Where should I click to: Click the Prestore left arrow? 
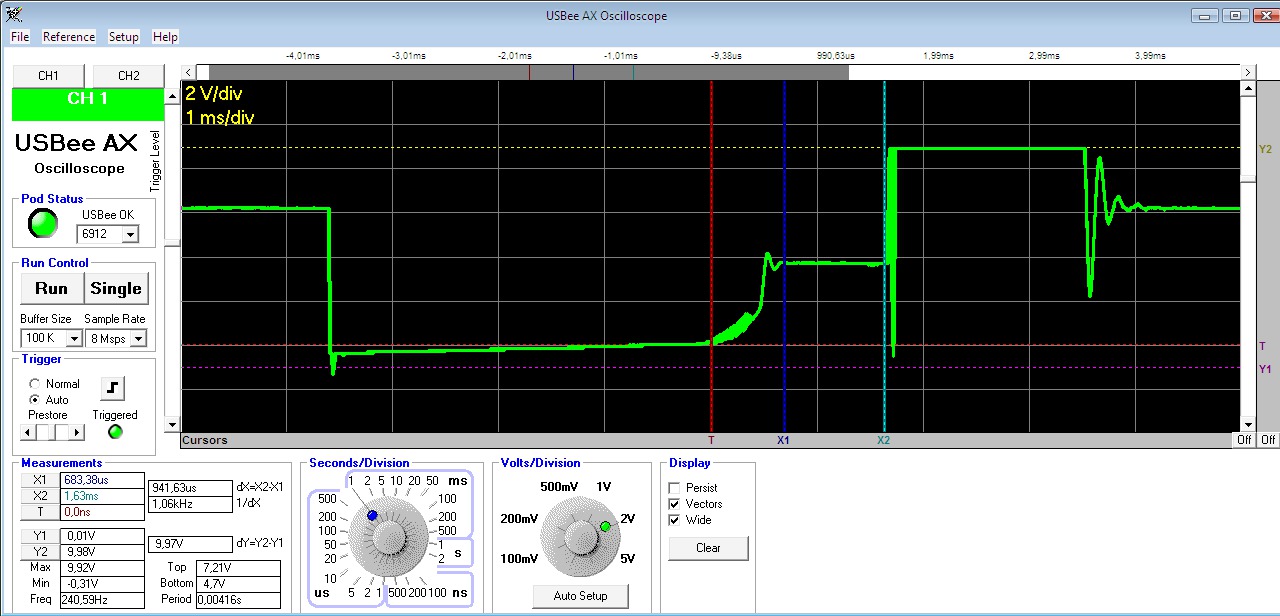point(29,432)
